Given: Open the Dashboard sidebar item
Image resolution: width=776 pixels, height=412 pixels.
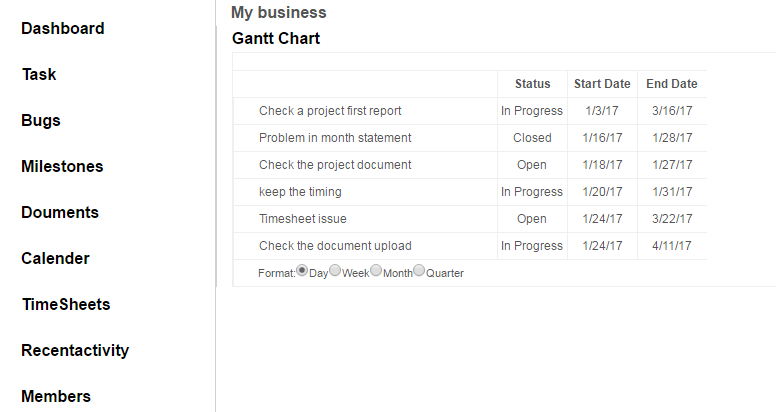Looking at the screenshot, I should pyautogui.click(x=63, y=28).
